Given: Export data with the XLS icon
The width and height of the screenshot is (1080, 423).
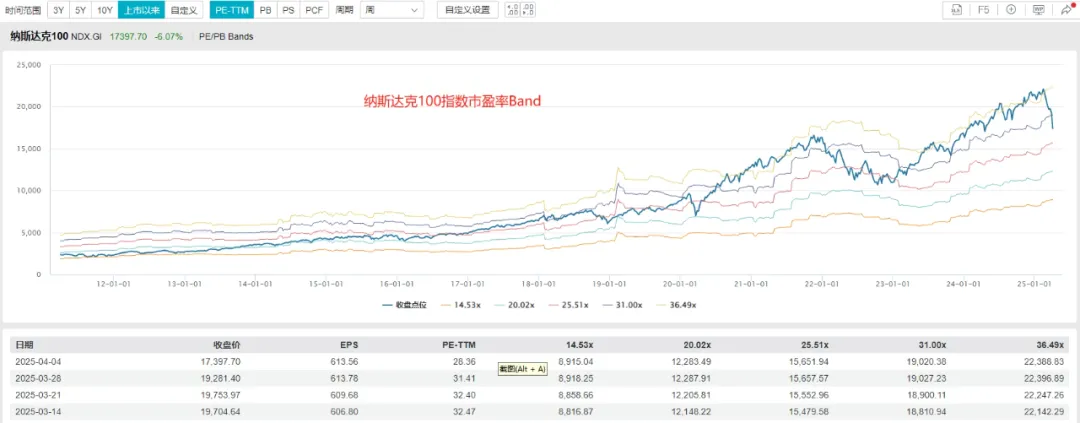Looking at the screenshot, I should click(x=956, y=10).
